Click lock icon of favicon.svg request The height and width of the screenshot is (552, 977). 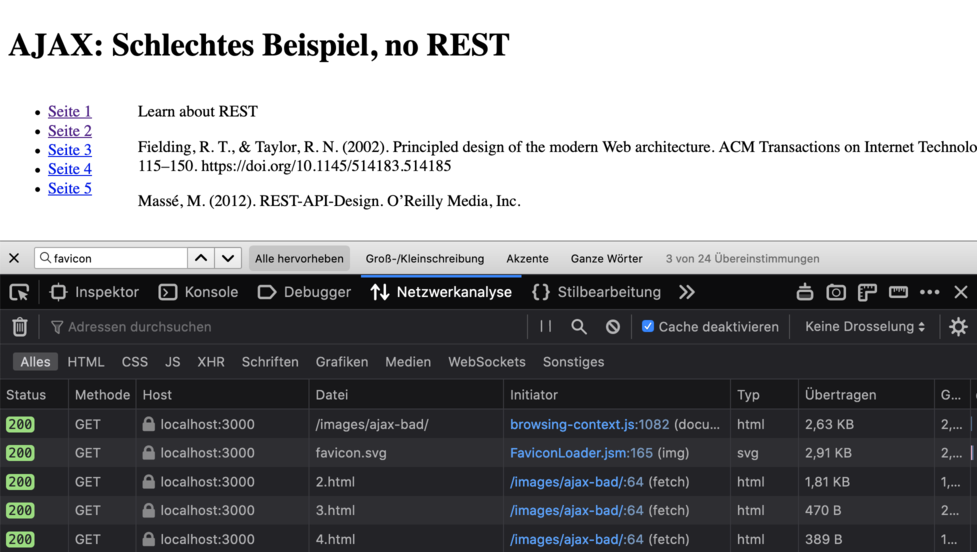148,453
